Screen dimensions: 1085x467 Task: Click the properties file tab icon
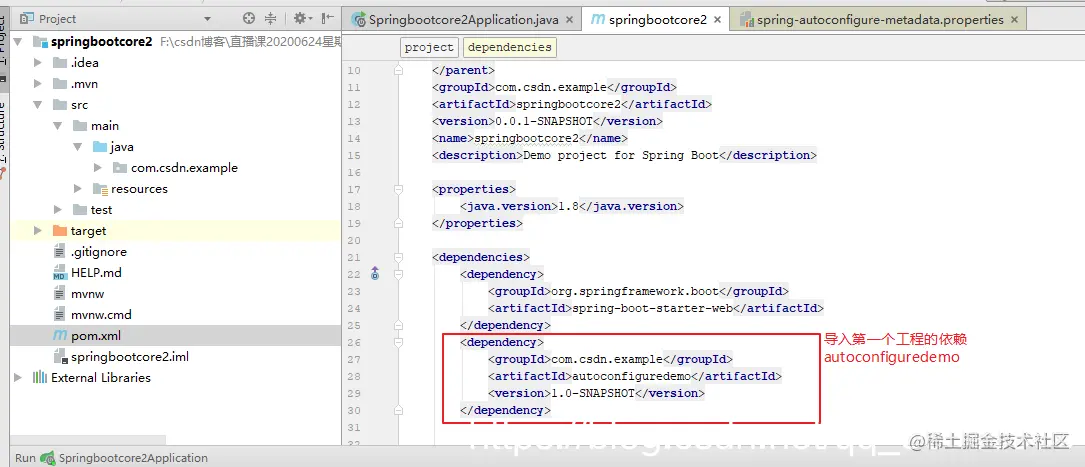coord(747,20)
